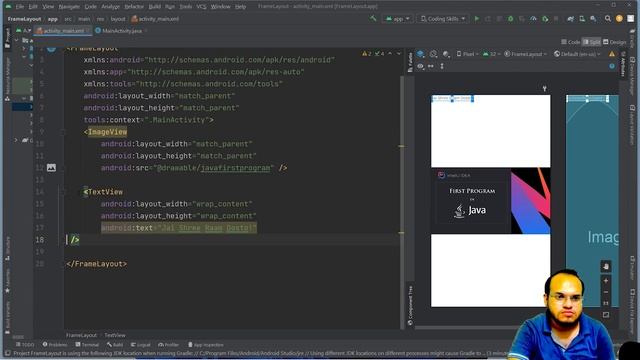This screenshot has width=640, height=360.
Task: Open the Profiler tool window
Action: 169,345
